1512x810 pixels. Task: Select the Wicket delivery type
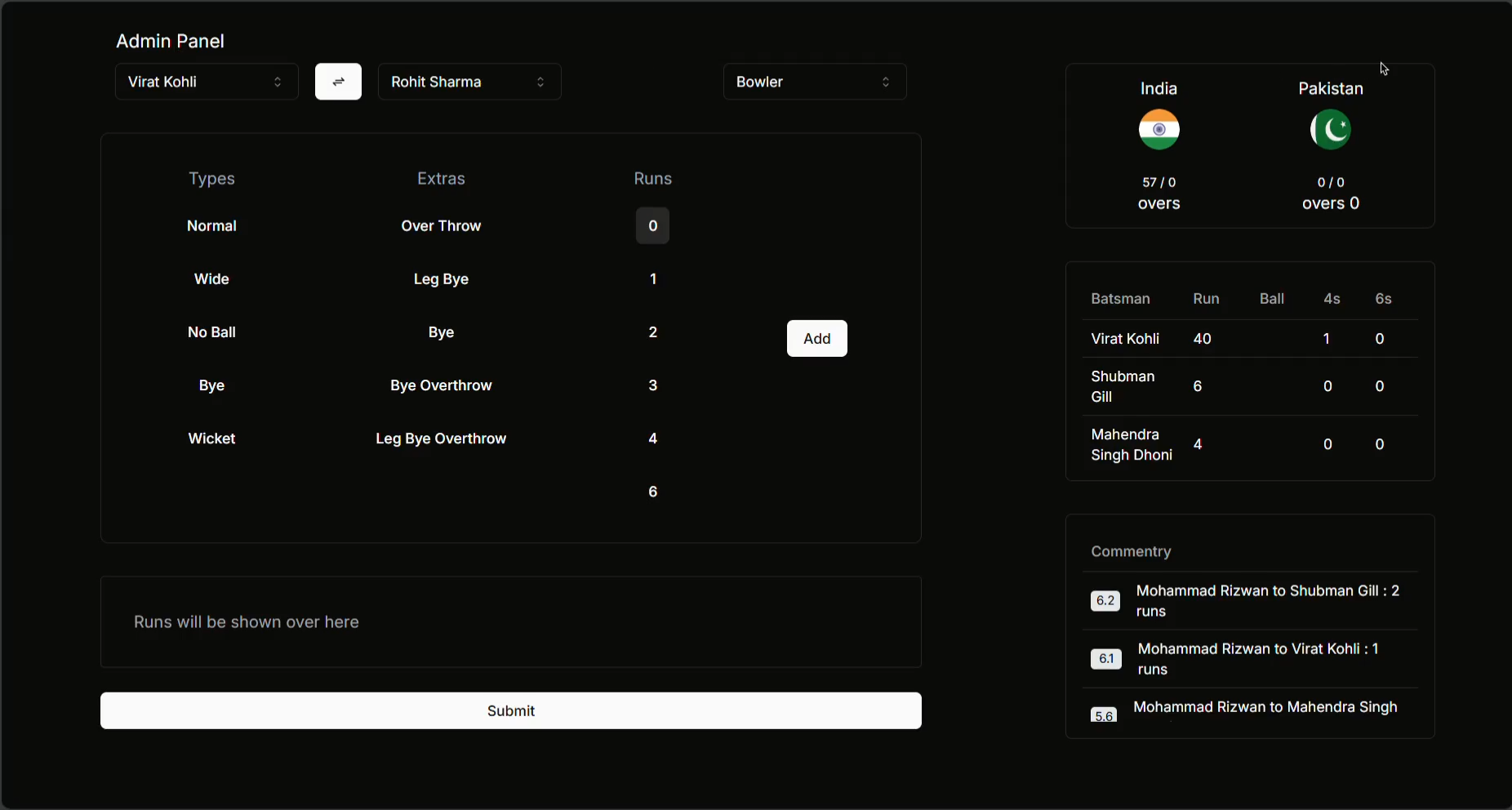211,438
